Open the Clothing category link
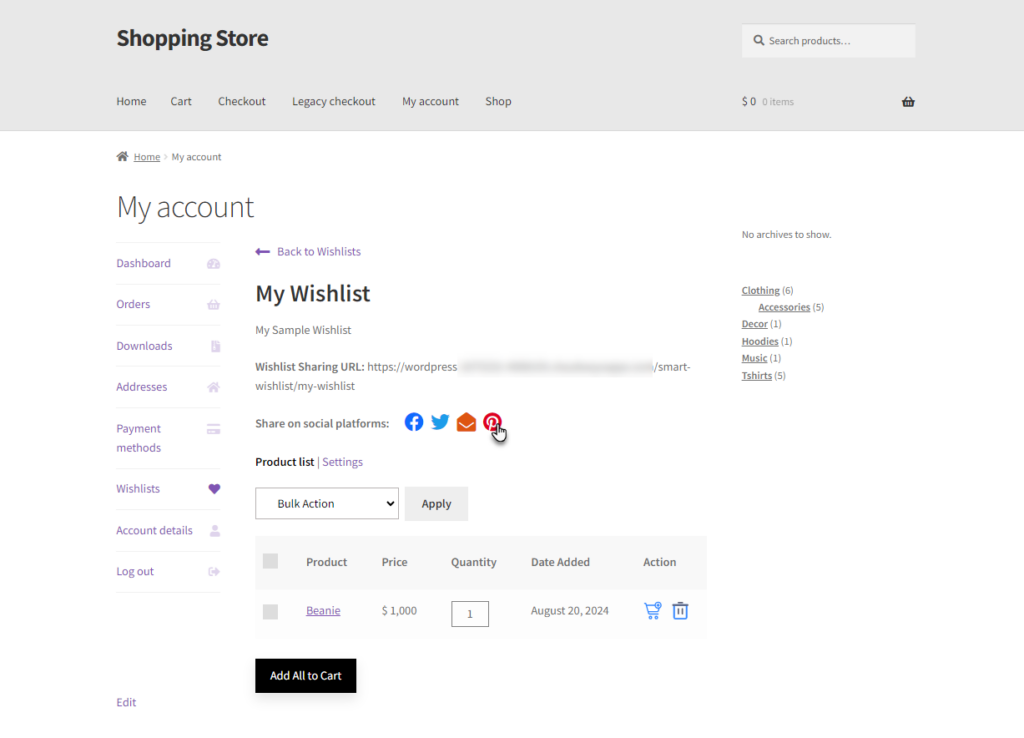The image size is (1024, 738). [760, 291]
